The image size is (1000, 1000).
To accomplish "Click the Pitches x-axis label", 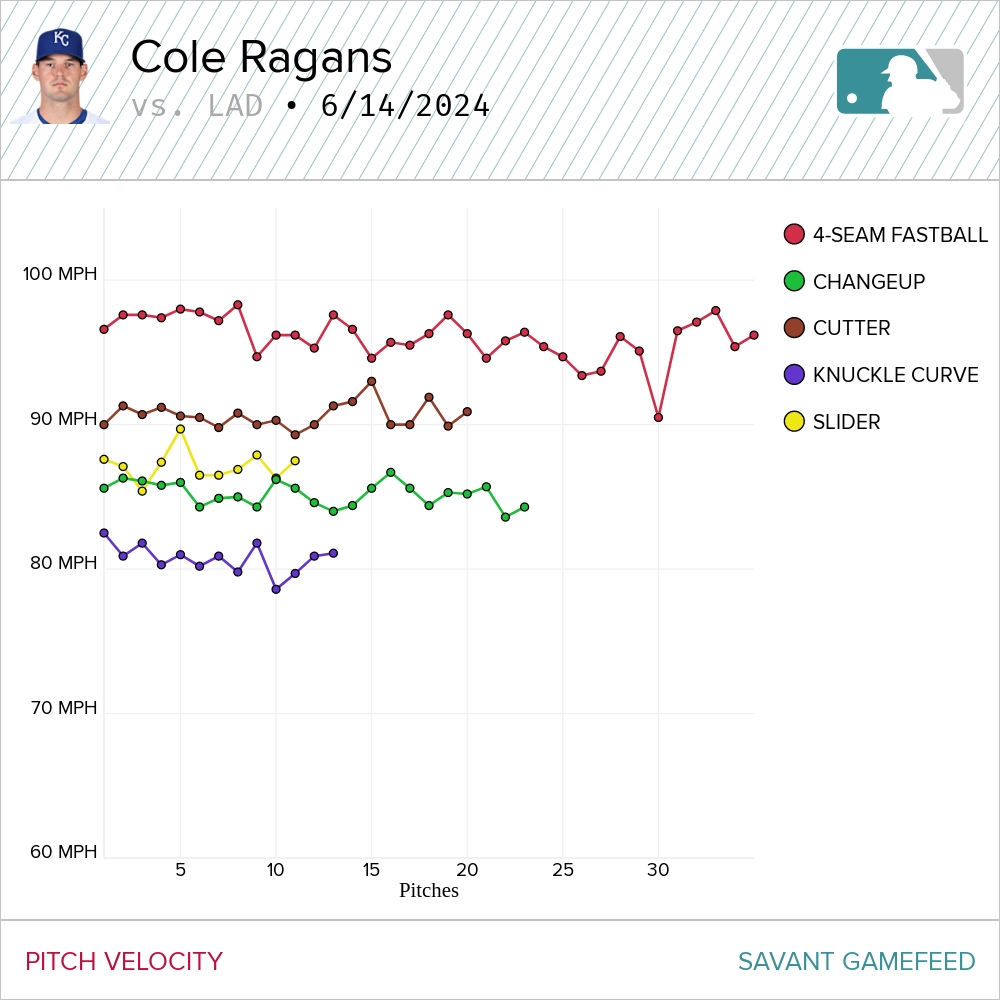I will [428, 890].
